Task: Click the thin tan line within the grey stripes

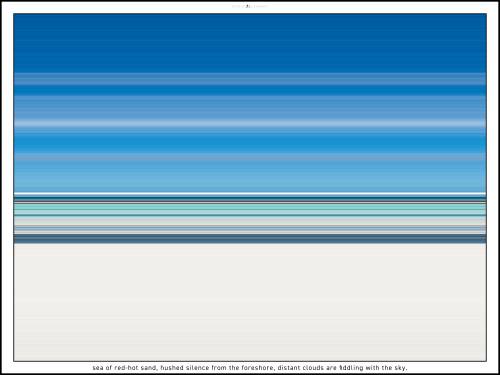Action: [250, 225]
